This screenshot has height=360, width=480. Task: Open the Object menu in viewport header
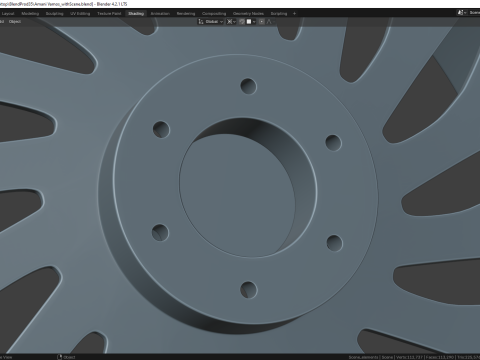click(14, 22)
